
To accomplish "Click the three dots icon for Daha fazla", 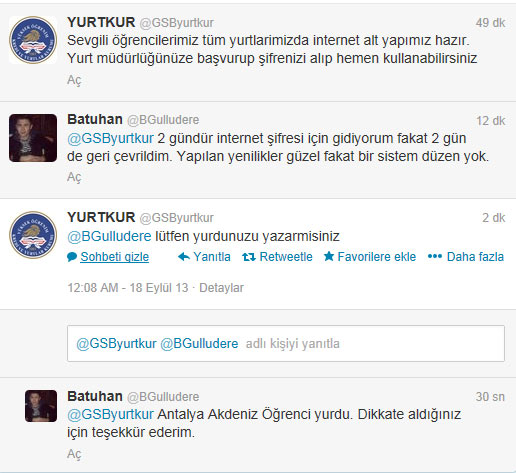I will point(435,256).
